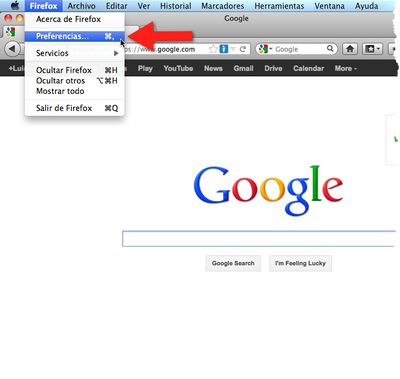
Task: Open the search engine selector dropdown
Action: 265,49
